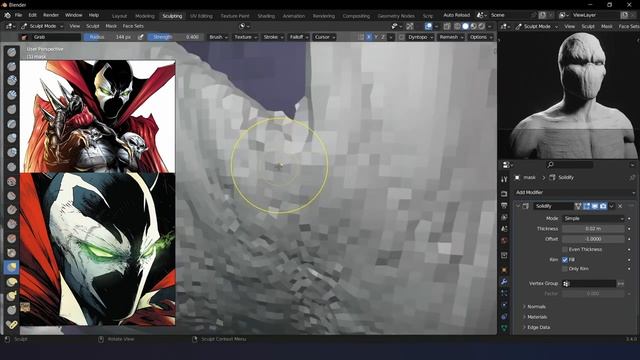The height and width of the screenshot is (360, 640).
Task: Toggle radius pressure sensitivity icon
Action: 141,37
